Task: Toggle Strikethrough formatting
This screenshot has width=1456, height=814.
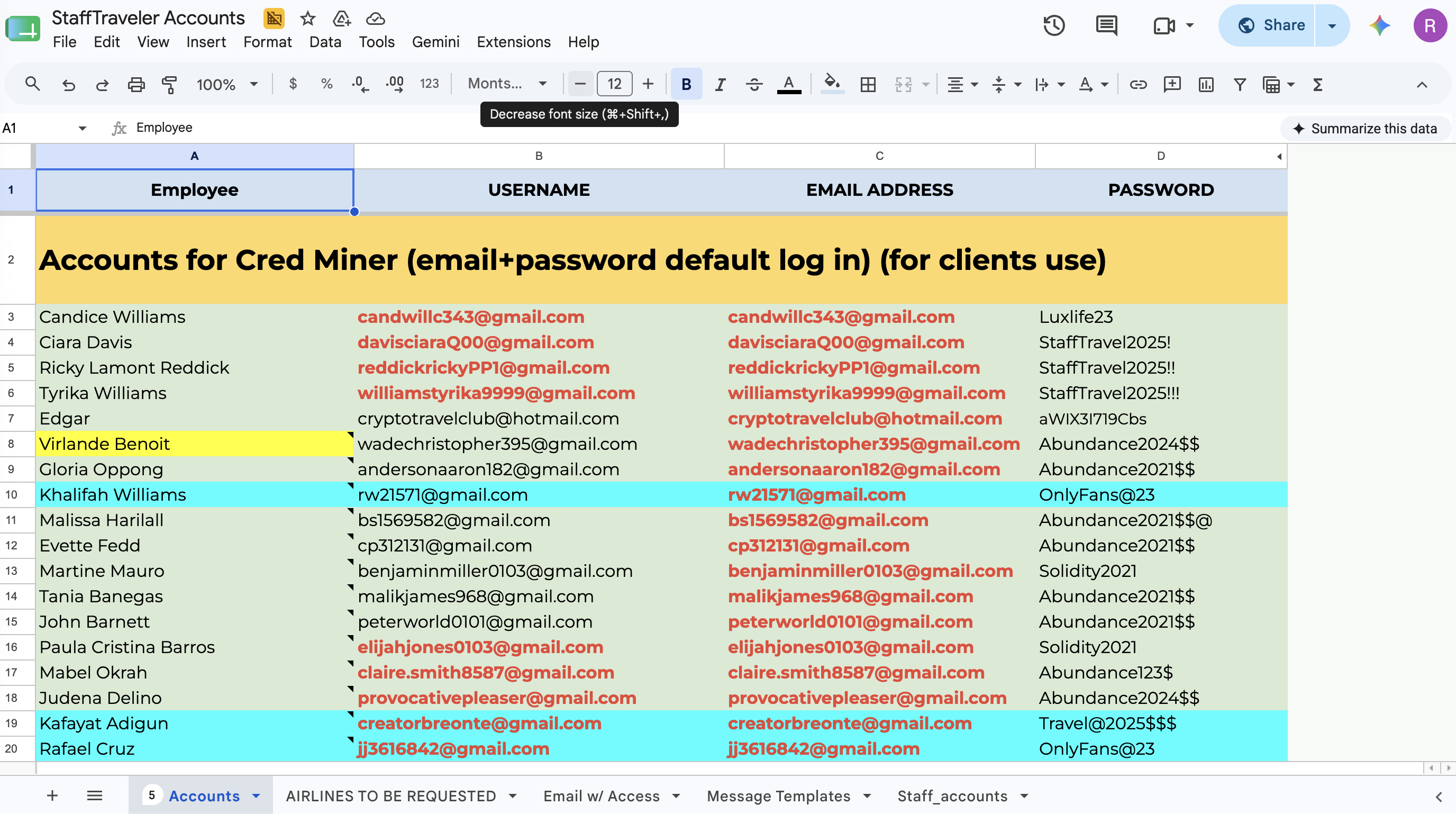Action: (754, 84)
